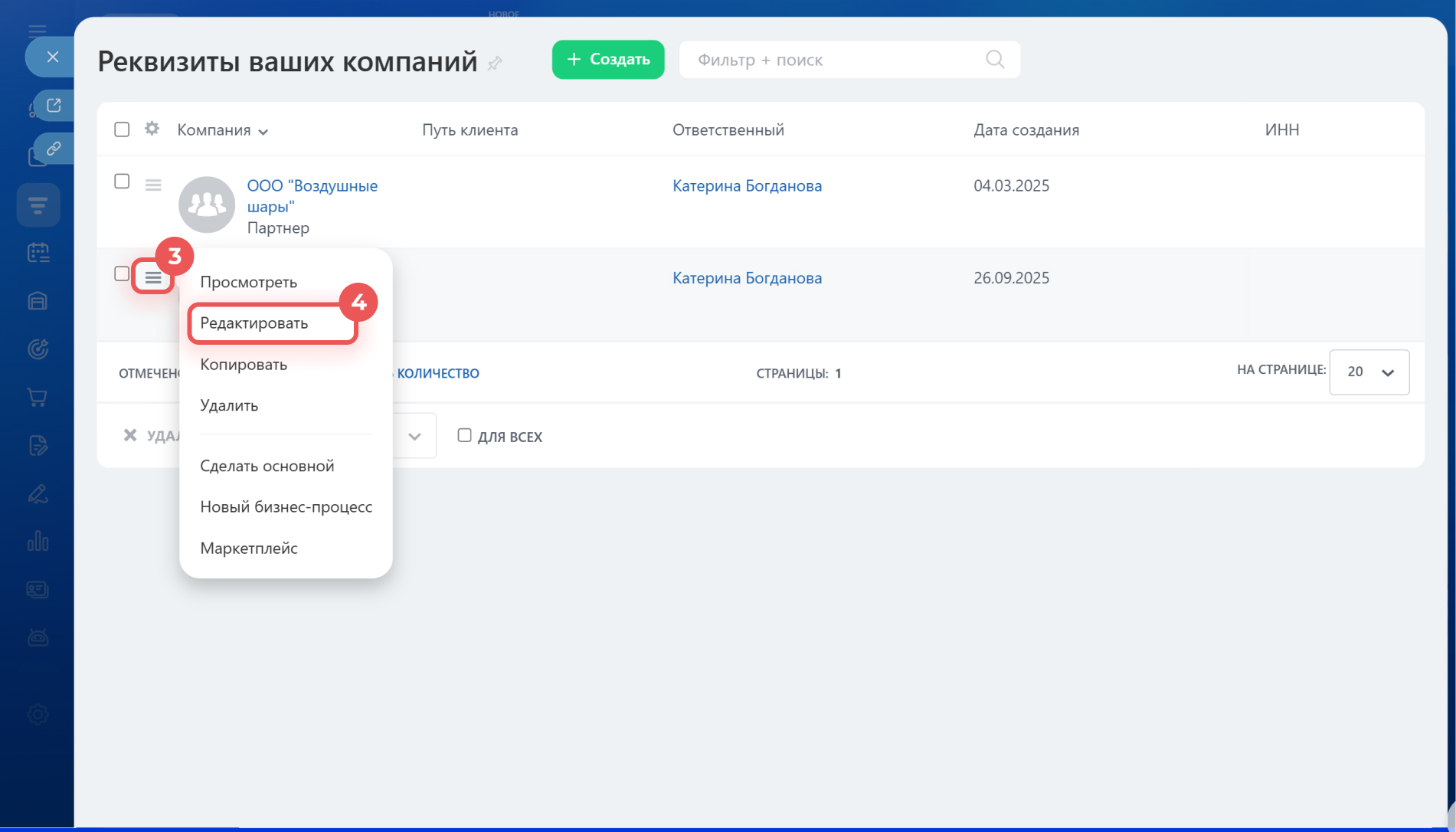Select Редактировать from the context menu
Viewport: 1456px width, 832px height.
254,323
